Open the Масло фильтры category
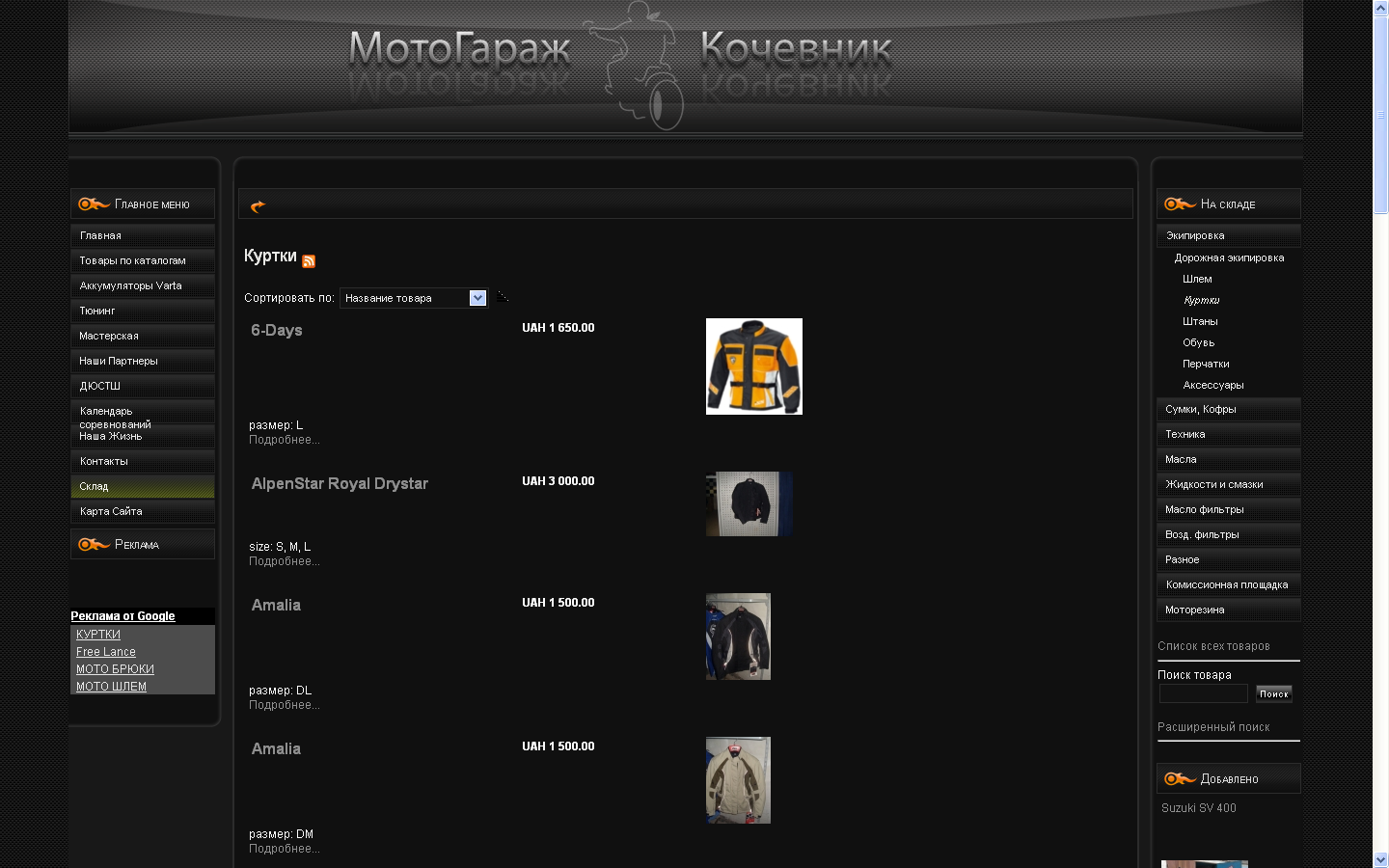The width and height of the screenshot is (1389, 868). tap(1229, 509)
